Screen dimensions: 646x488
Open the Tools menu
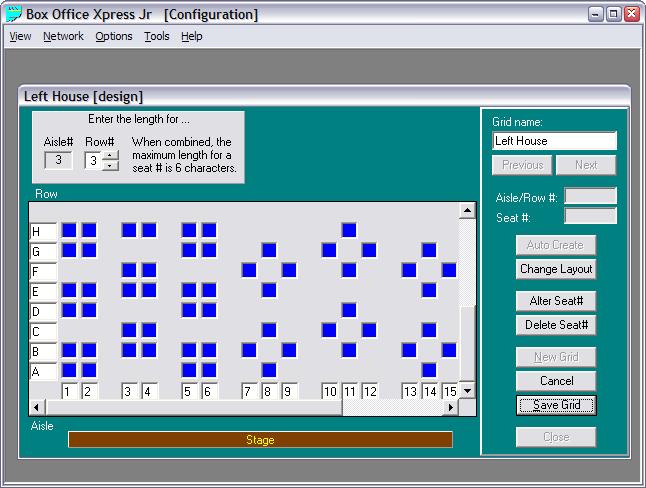[x=156, y=36]
